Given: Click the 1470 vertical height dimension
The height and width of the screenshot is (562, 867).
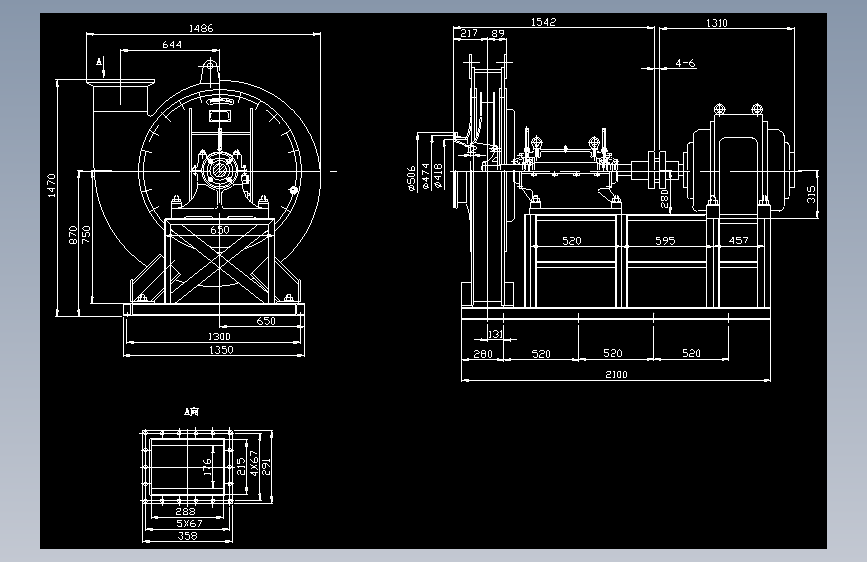Looking at the screenshot, I should [x=51, y=185].
